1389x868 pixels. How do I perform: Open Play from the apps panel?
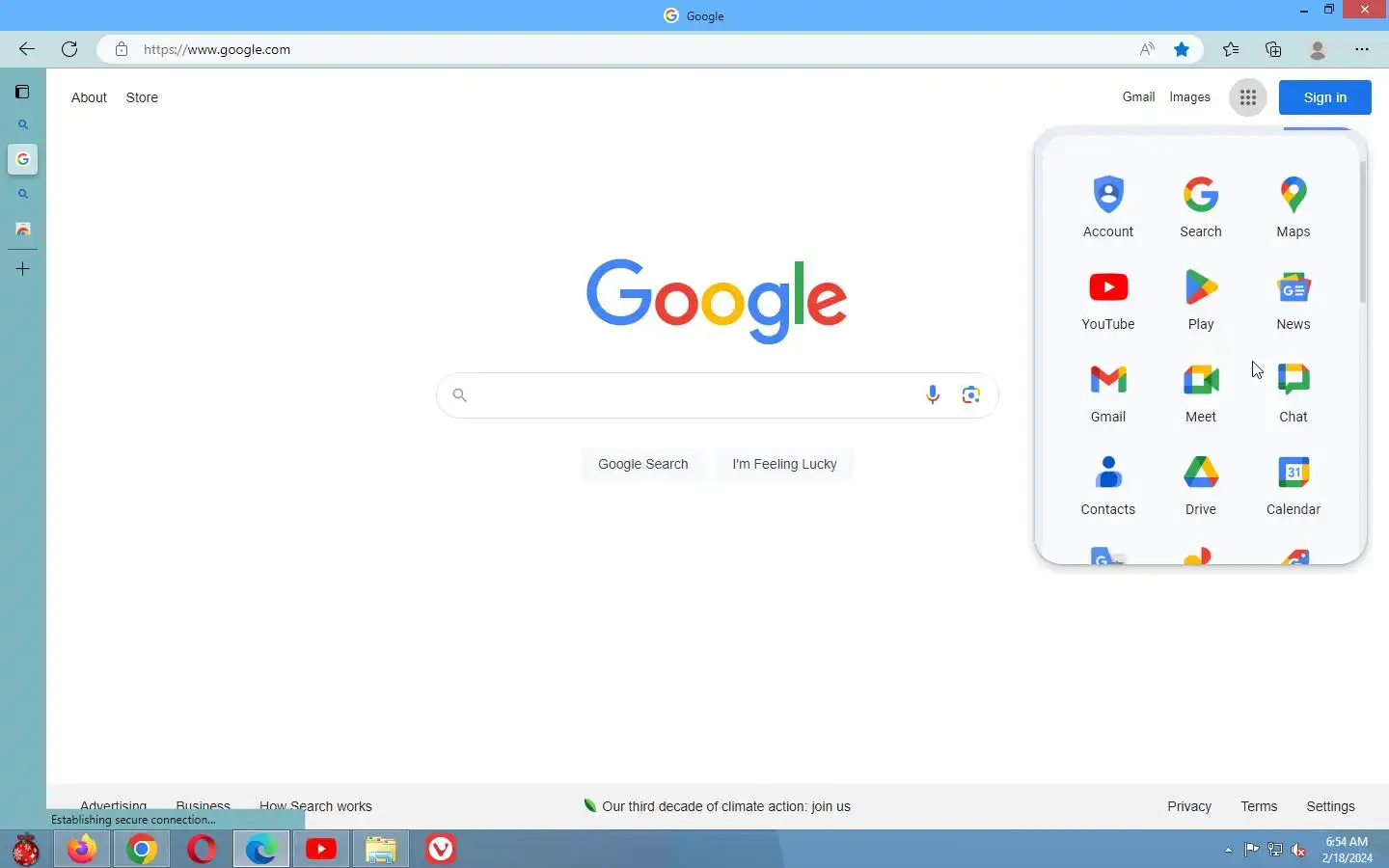click(1200, 300)
